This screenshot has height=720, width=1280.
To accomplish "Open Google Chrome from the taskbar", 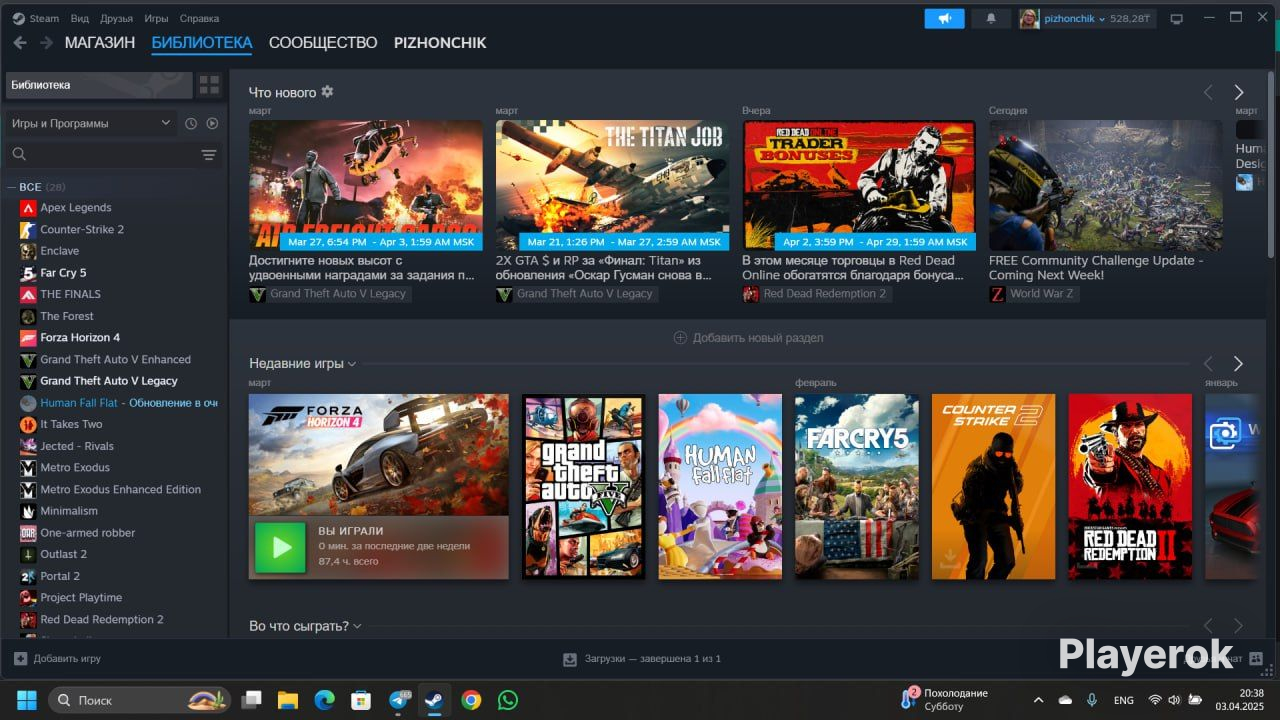I will pos(471,700).
